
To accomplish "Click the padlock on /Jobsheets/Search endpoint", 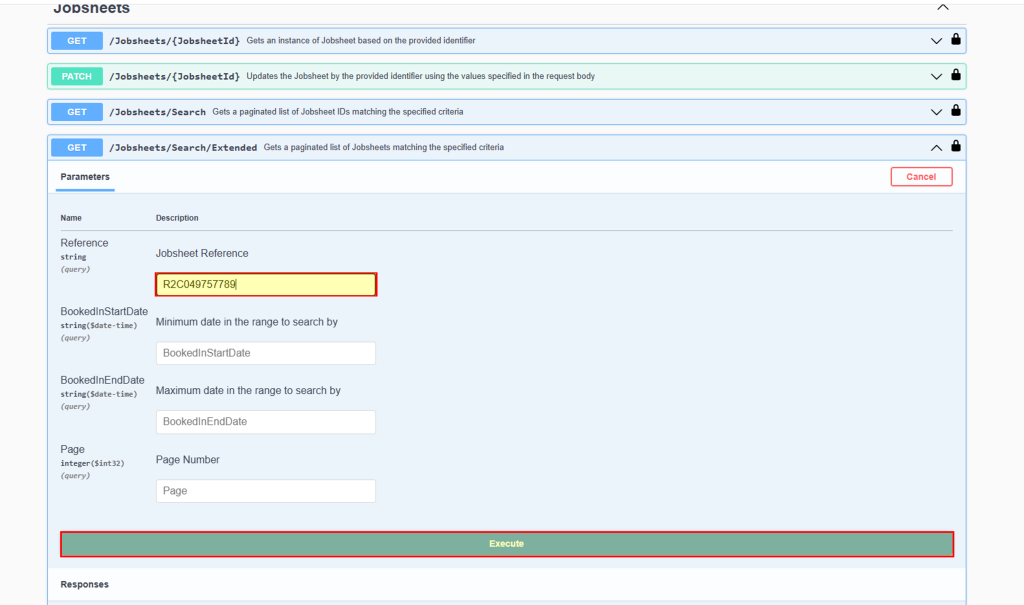I will (956, 111).
